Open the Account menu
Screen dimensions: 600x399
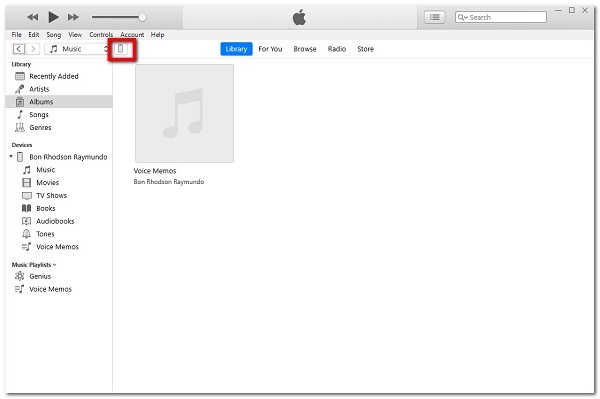tap(132, 35)
